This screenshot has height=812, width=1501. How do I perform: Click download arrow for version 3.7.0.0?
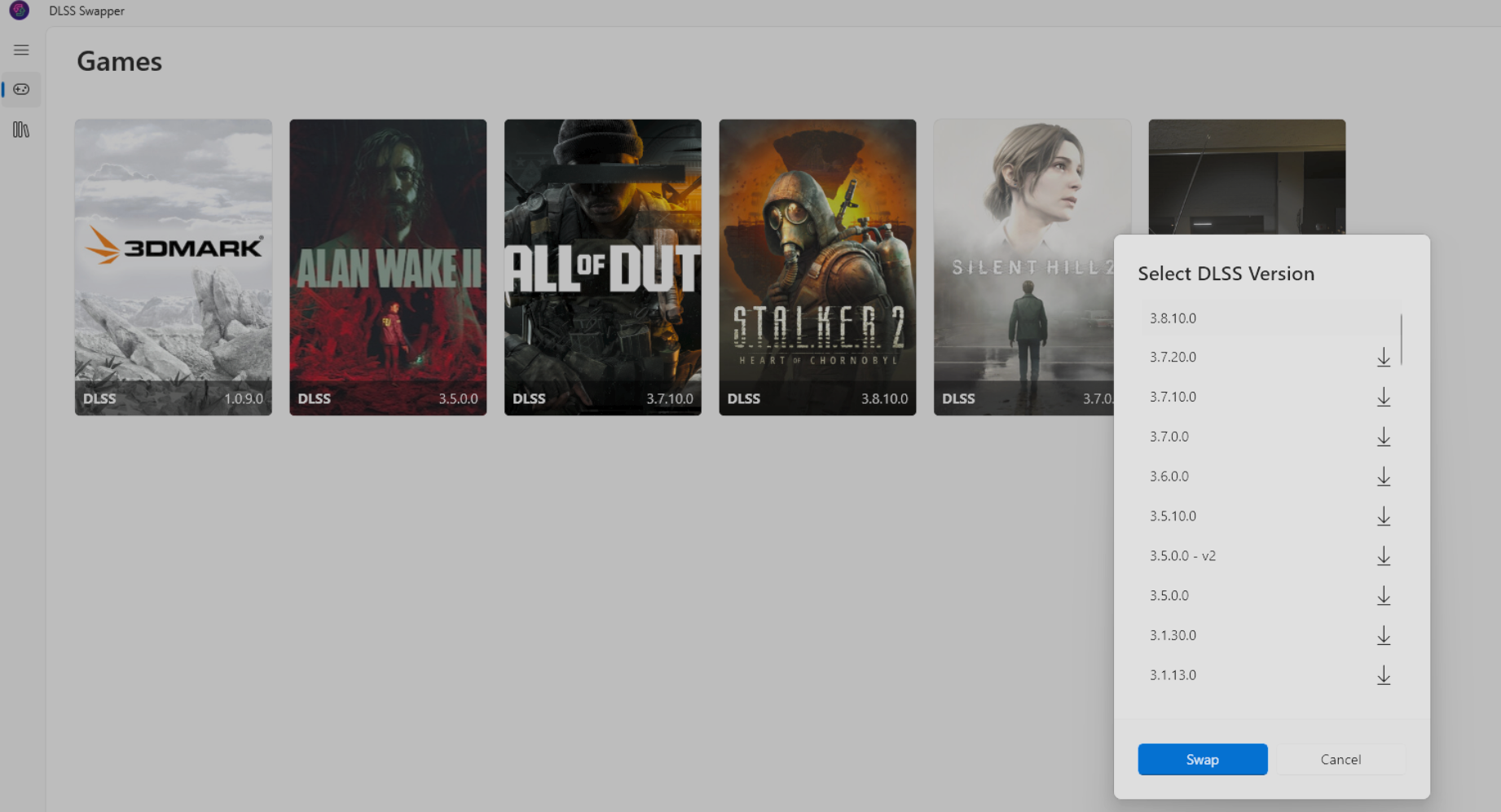tap(1383, 437)
